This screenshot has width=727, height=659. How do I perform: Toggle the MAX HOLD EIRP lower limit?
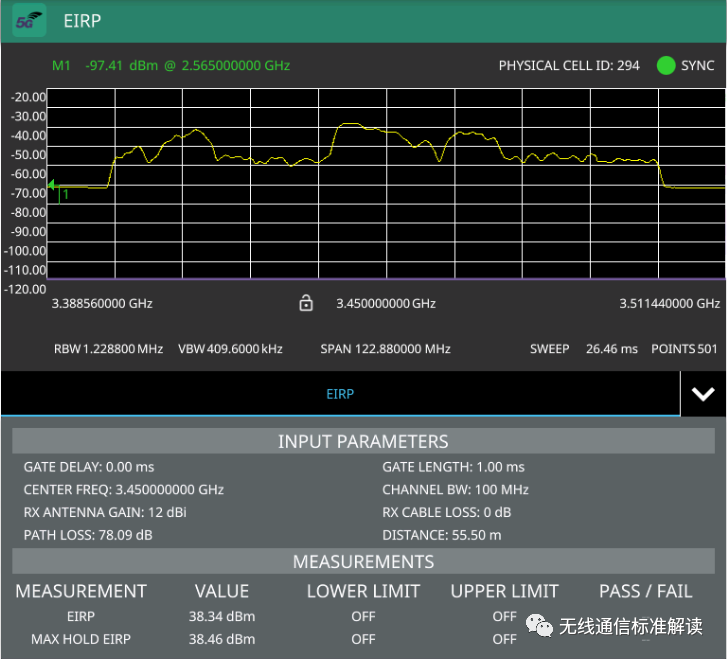coord(363,639)
